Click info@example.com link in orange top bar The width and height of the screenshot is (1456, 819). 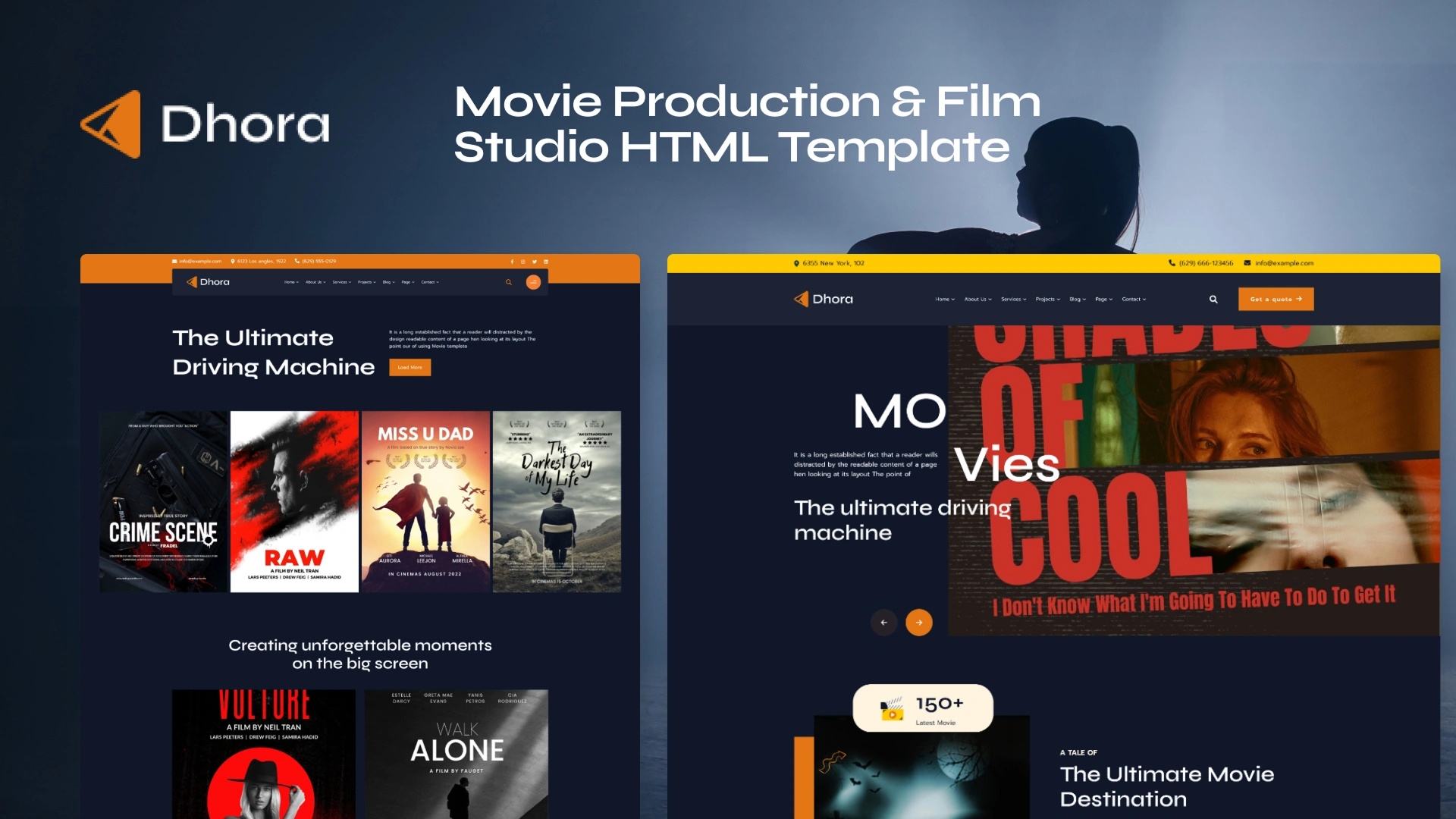coord(200,261)
